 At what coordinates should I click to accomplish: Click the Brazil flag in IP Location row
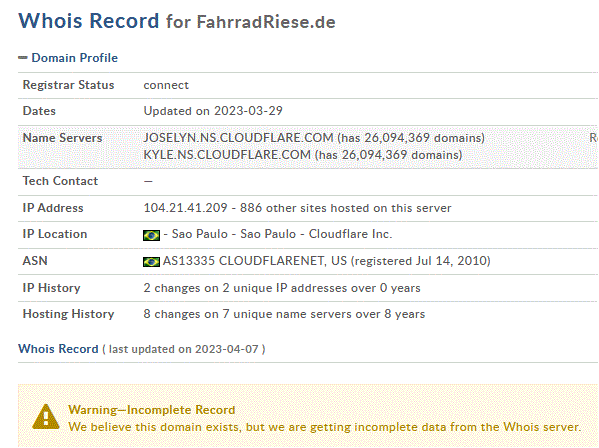[151, 235]
